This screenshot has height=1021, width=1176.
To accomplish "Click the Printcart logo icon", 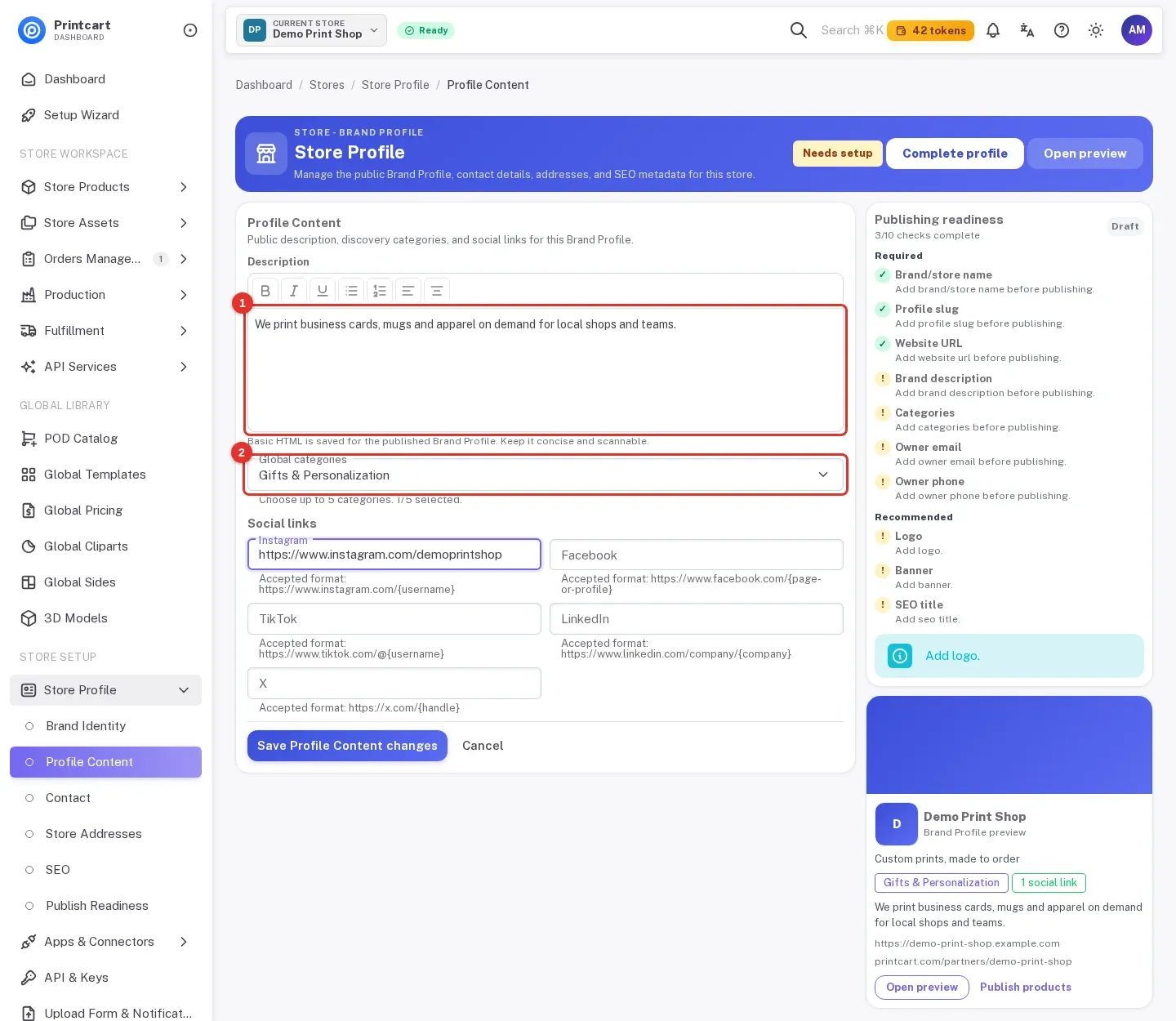I will [x=32, y=30].
